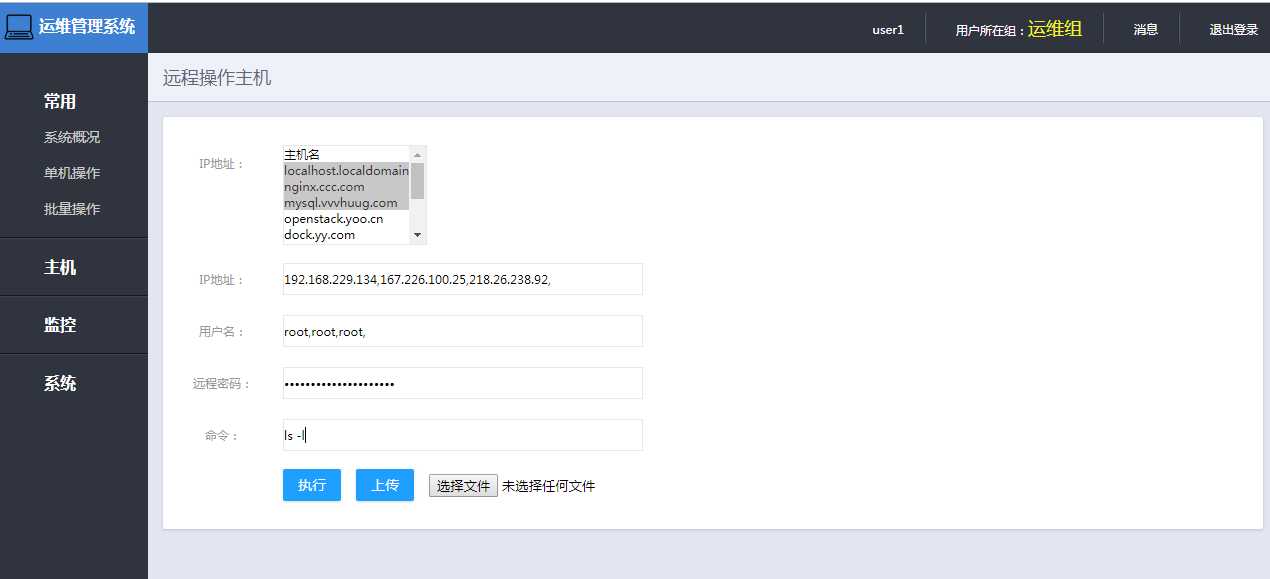1270x579 pixels.
Task: Click the 执行 execute button
Action: pyautogui.click(x=312, y=485)
